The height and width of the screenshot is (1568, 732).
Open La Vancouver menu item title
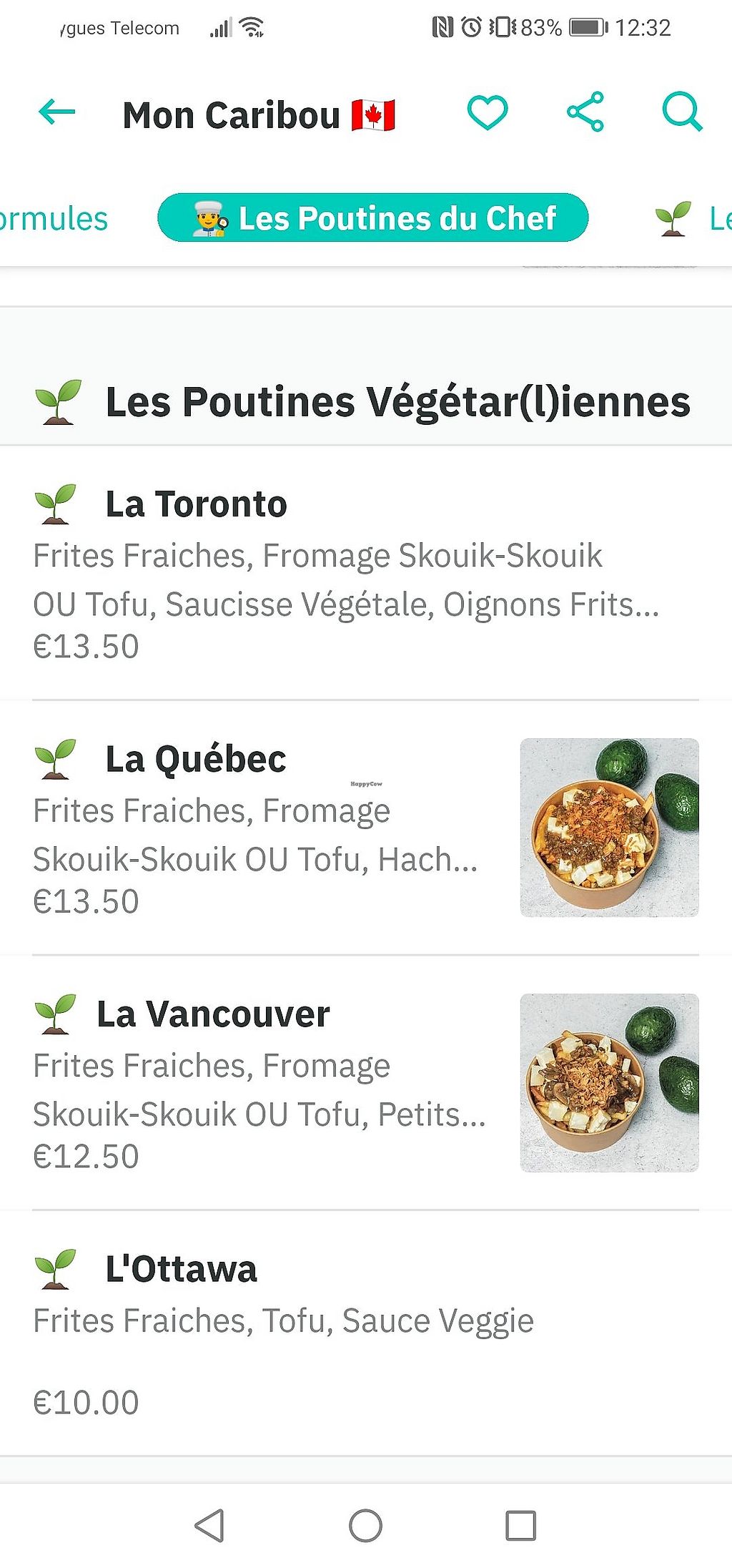coord(213,1014)
